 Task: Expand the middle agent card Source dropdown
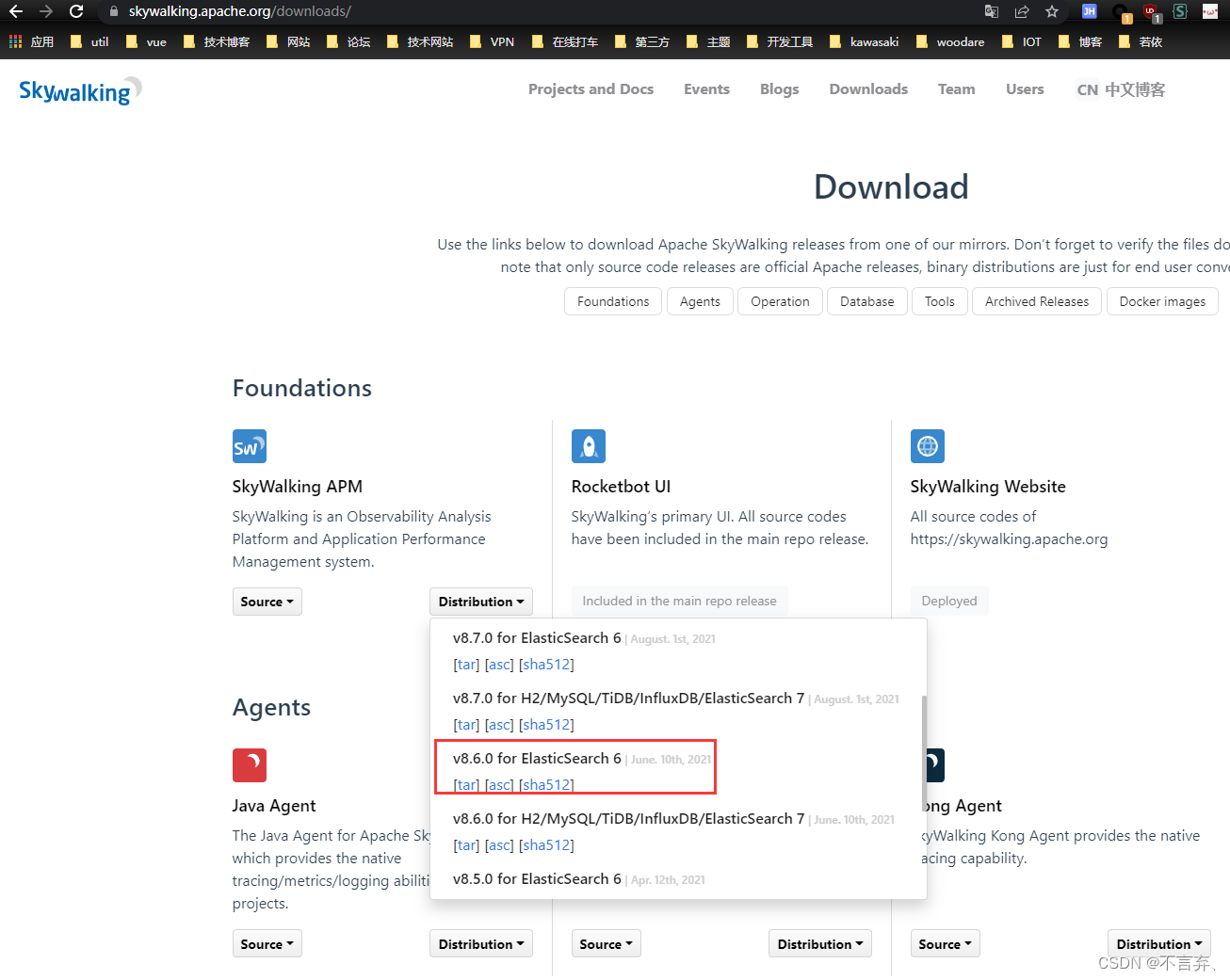coord(607,944)
